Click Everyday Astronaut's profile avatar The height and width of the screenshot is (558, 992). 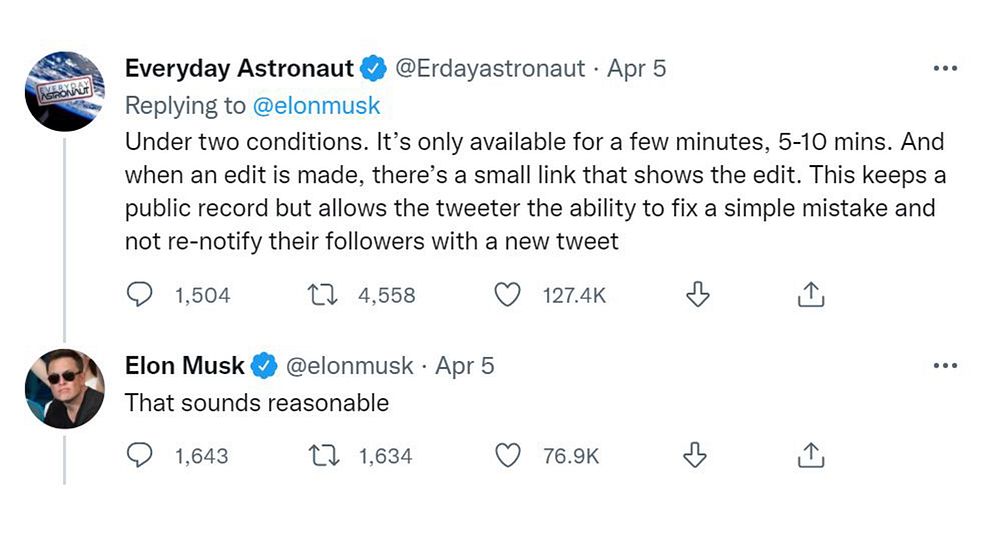point(65,91)
